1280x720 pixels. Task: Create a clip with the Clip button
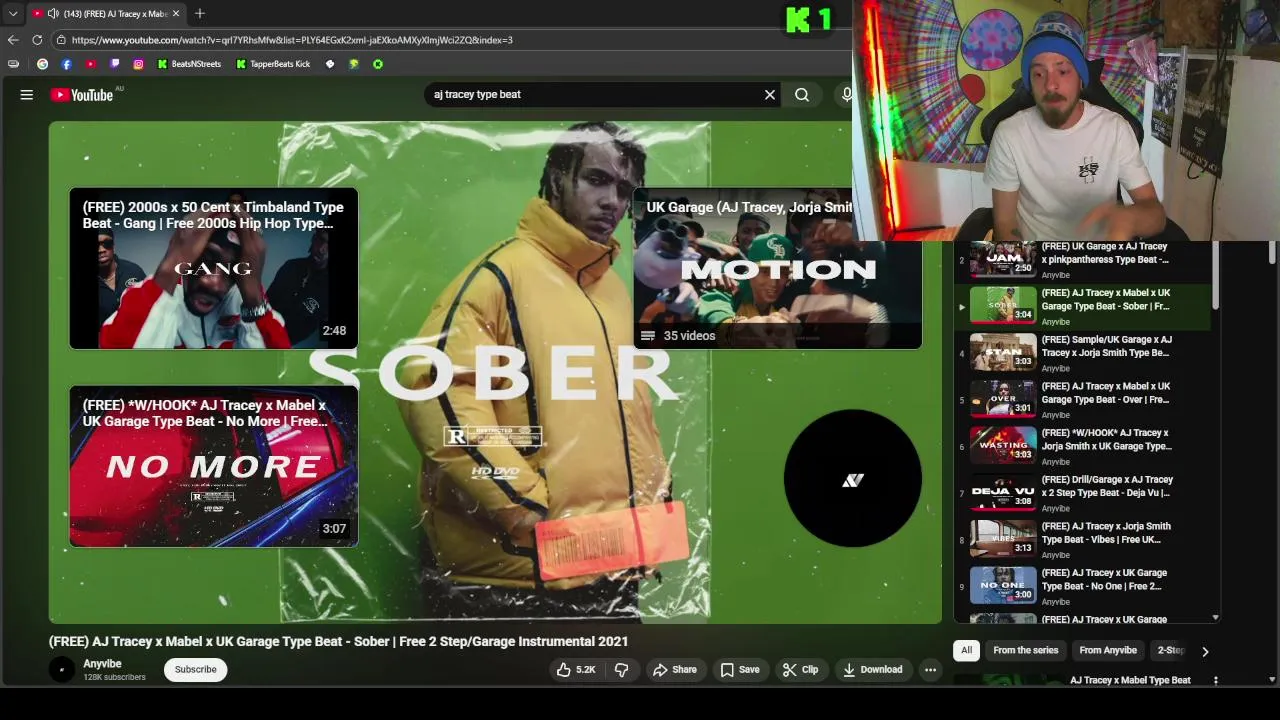click(x=800, y=670)
